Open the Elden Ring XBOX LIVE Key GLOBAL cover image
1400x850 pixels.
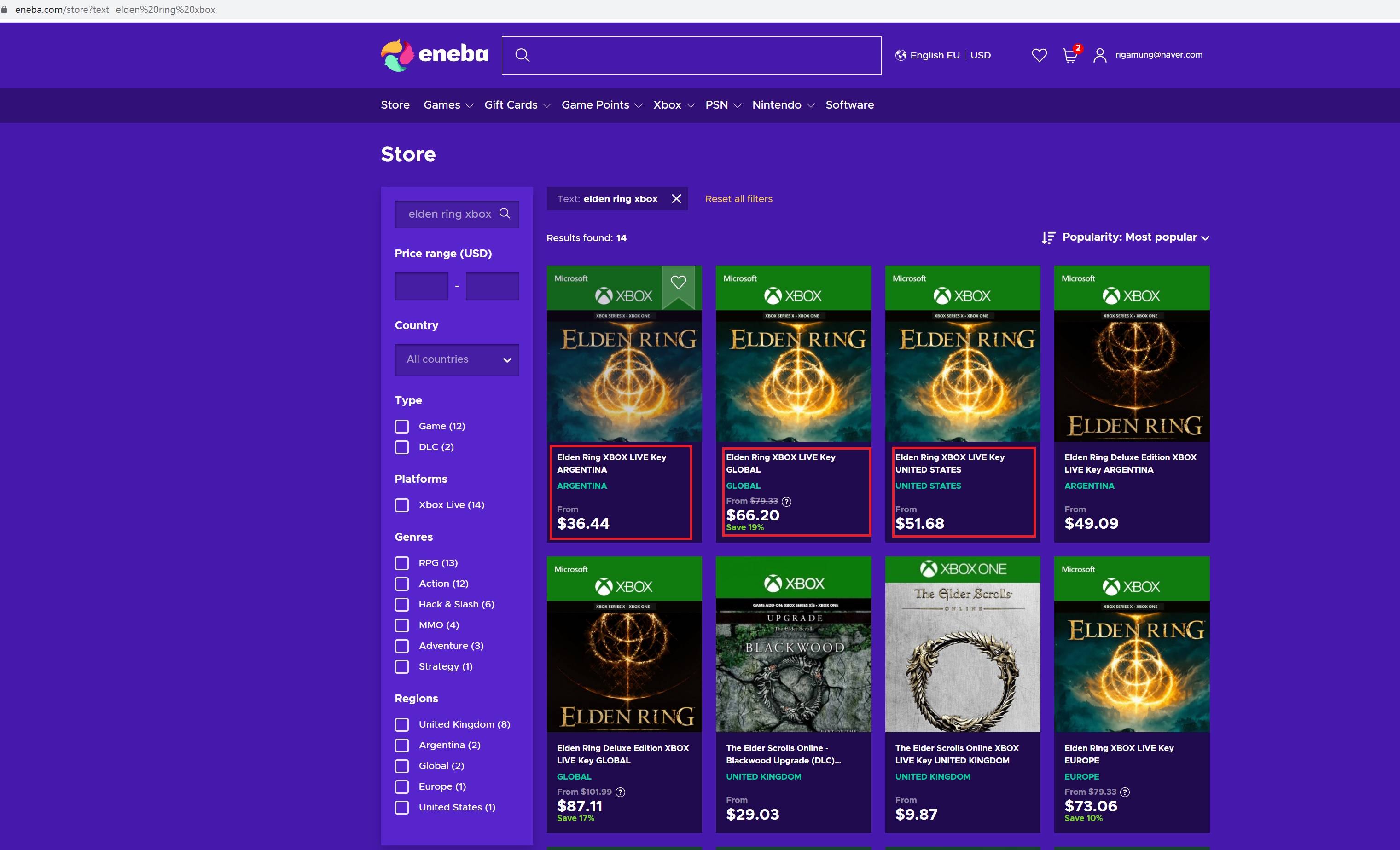coord(793,354)
